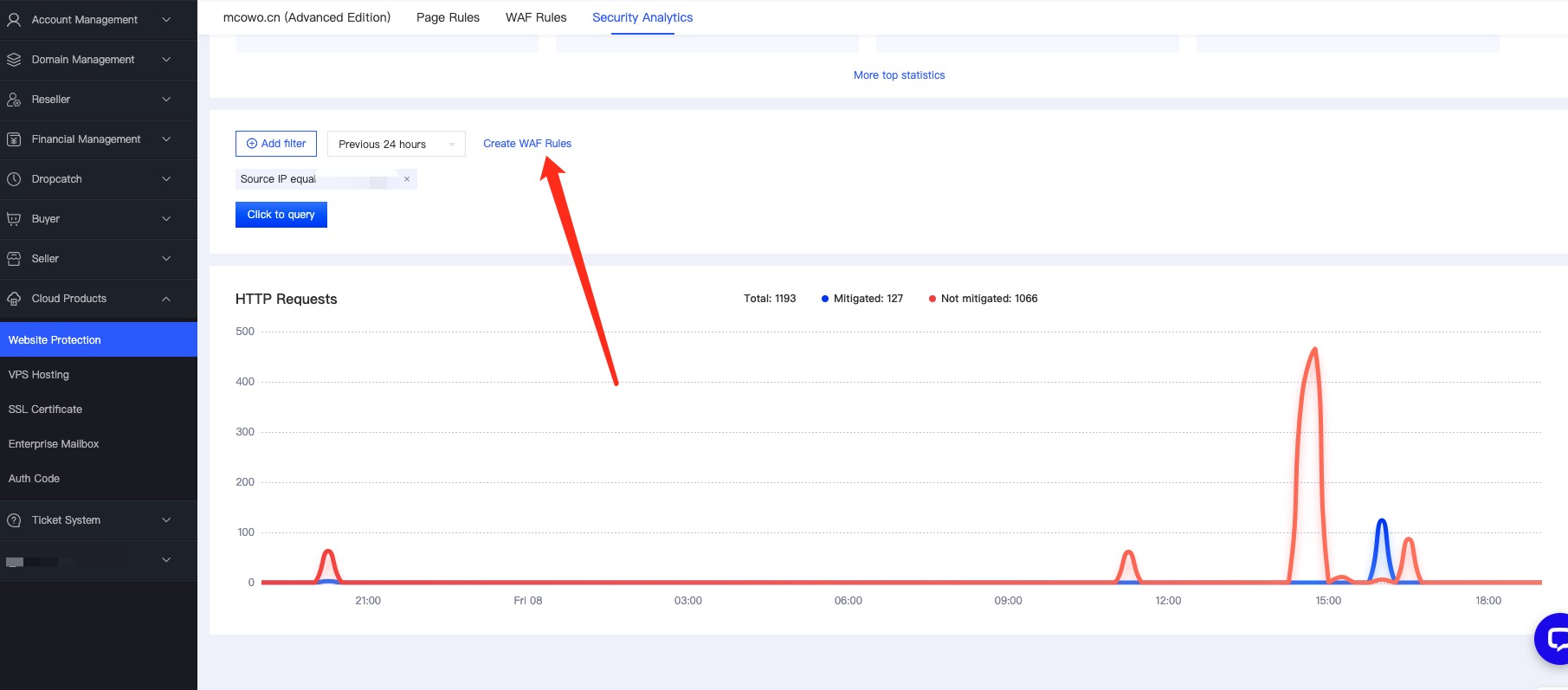Toggle the Not mitigated legend item
Screen dimensions: 1568x690
pos(983,299)
